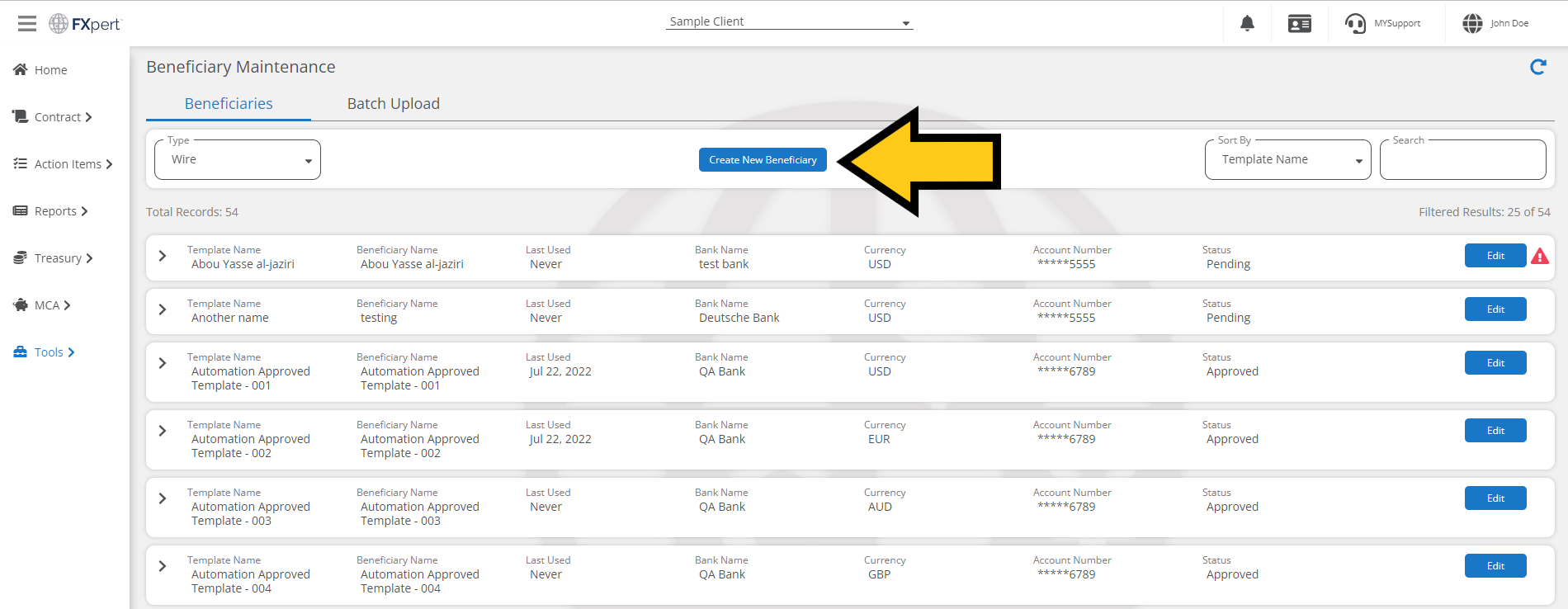The image size is (1568, 609).
Task: Open the Action Items menu
Action: point(73,164)
